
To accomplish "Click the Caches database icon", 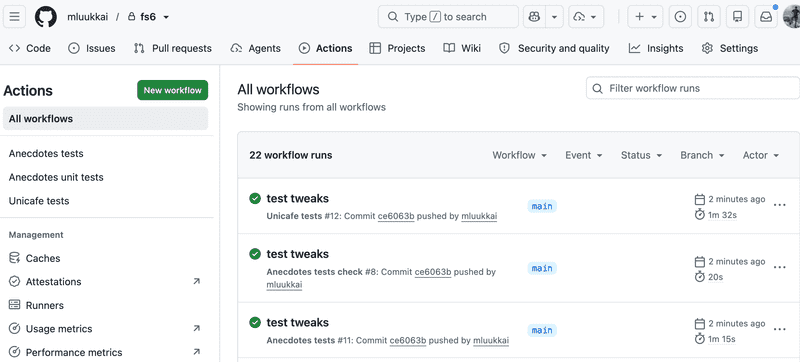I will (x=15, y=258).
